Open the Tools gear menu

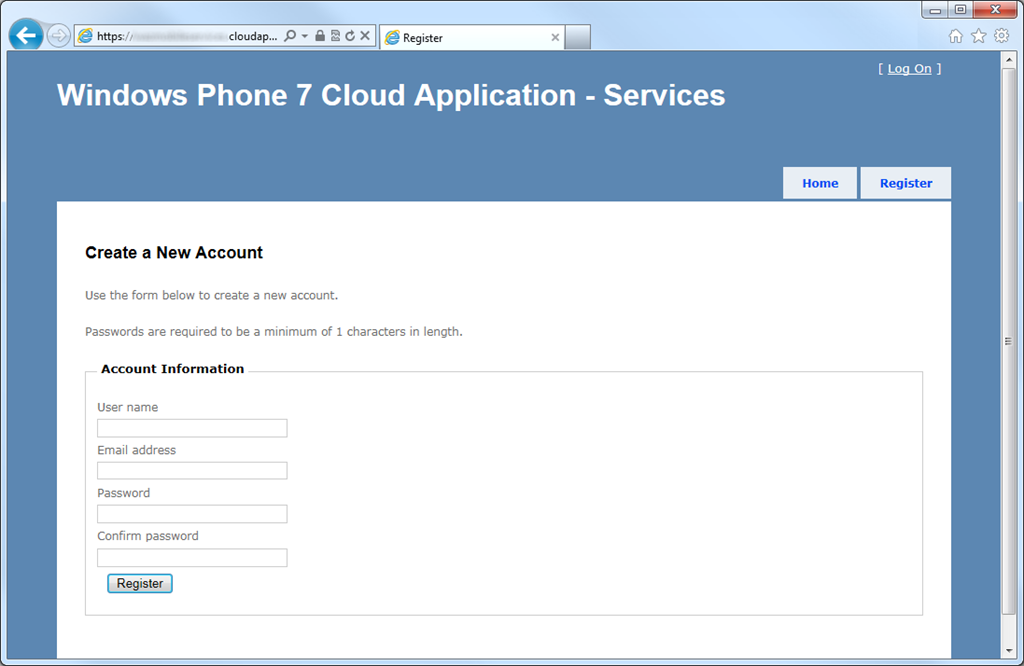[1001, 36]
